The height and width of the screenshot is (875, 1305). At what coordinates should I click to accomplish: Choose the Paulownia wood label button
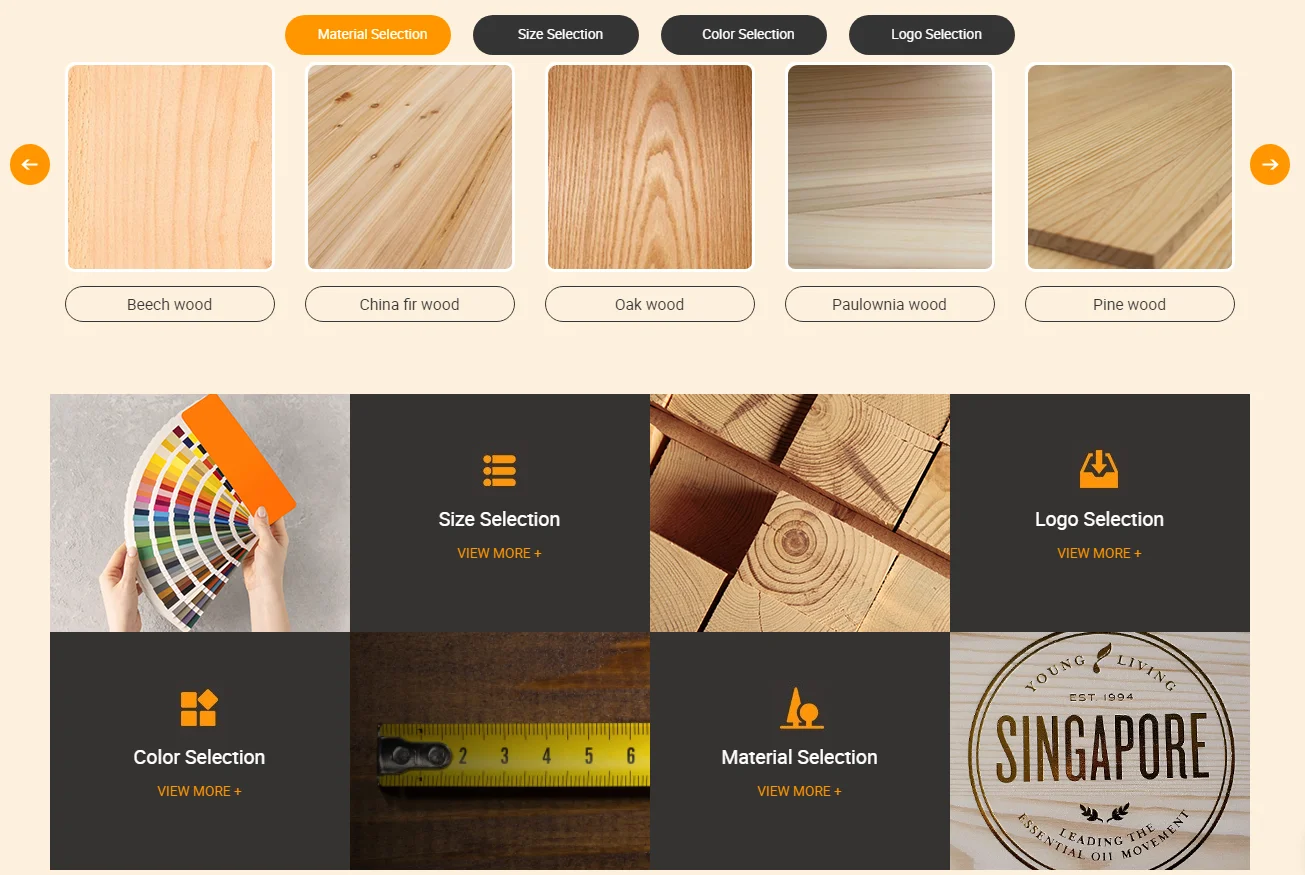pyautogui.click(x=890, y=304)
